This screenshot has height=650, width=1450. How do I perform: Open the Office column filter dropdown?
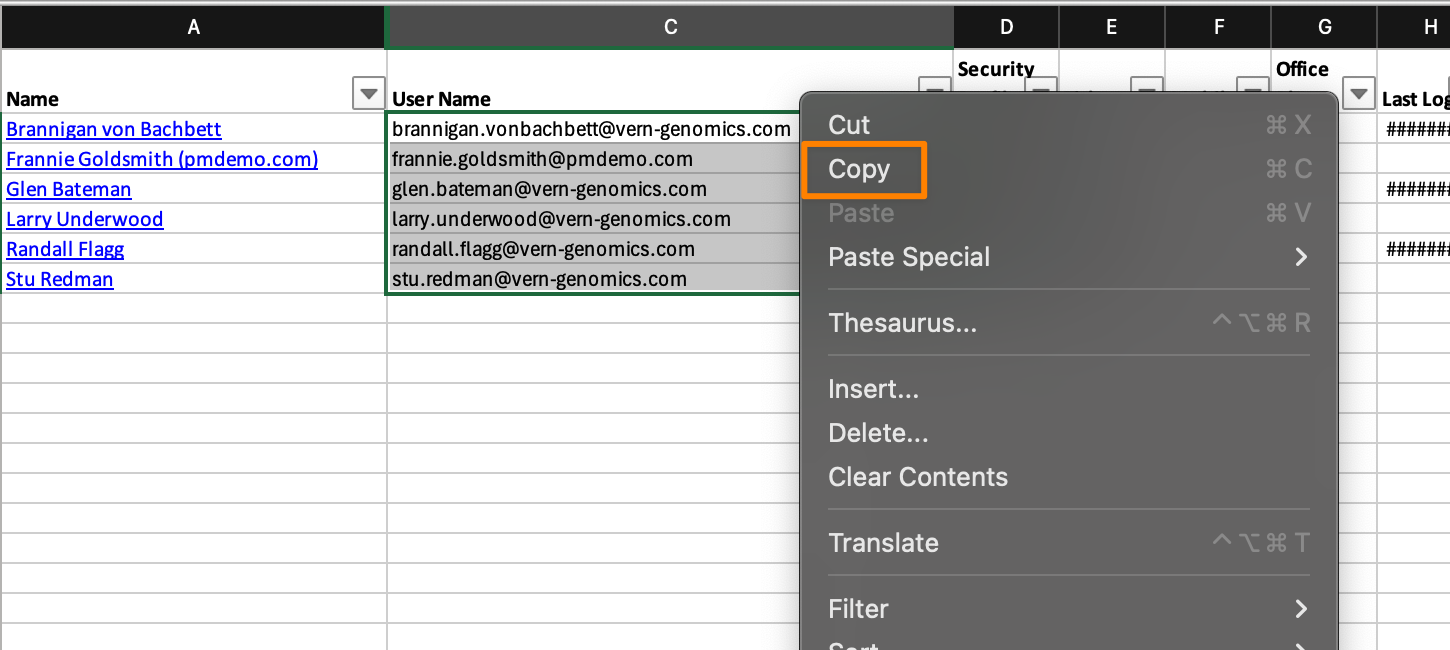(x=1358, y=94)
